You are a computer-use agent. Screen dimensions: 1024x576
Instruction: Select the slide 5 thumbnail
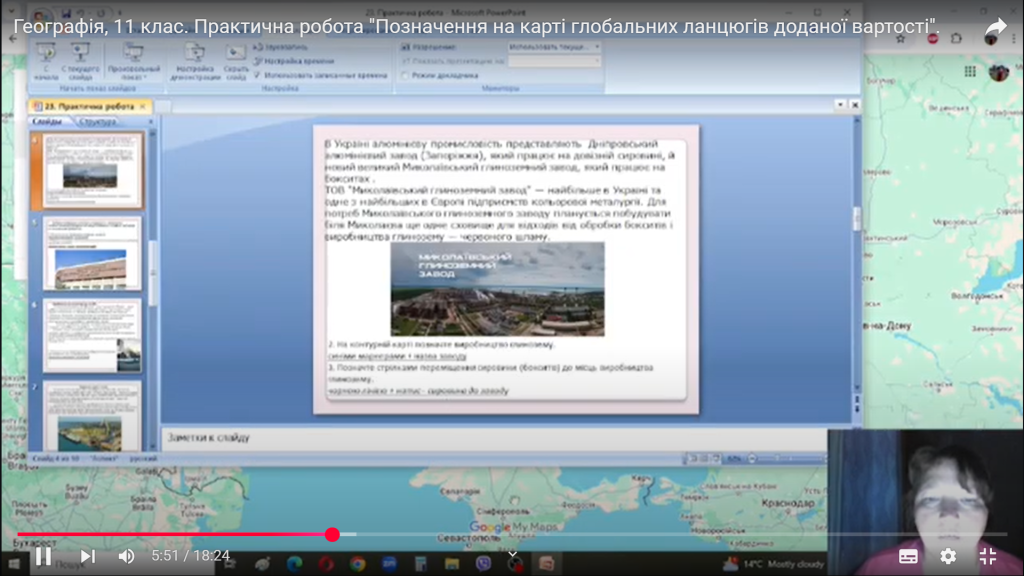[x=92, y=253]
